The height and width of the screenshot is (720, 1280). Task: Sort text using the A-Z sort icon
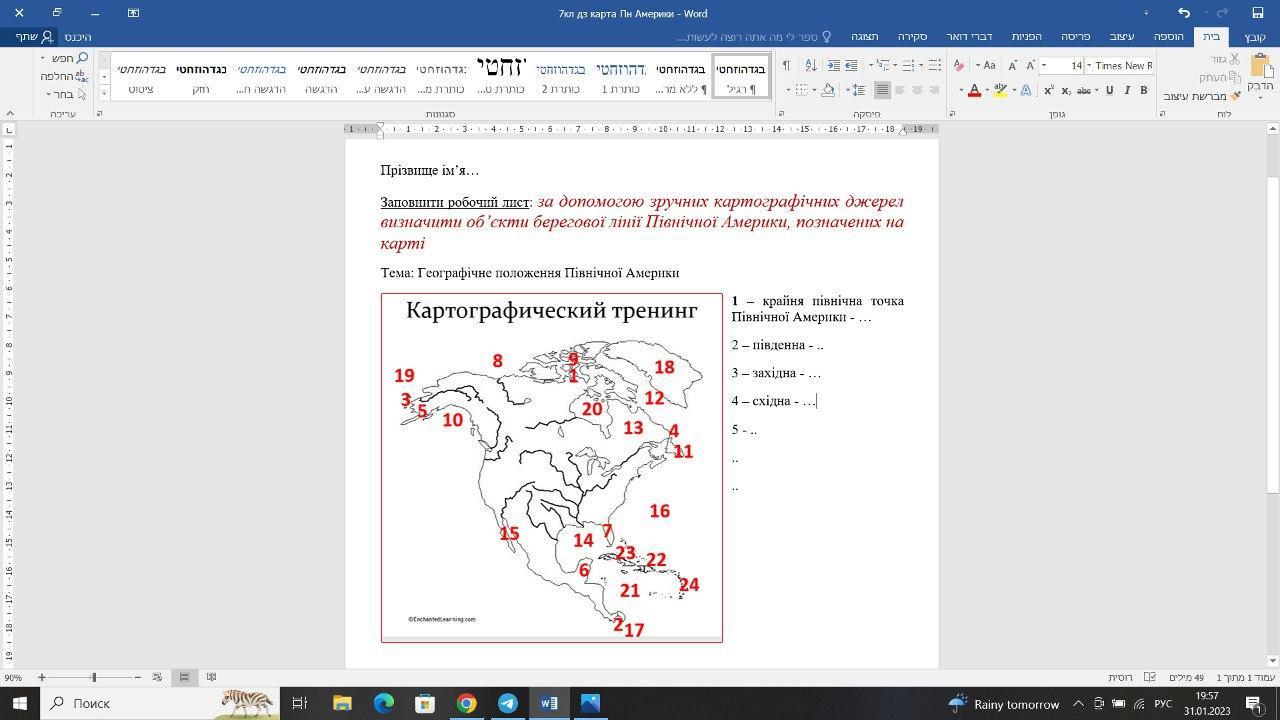coord(810,65)
